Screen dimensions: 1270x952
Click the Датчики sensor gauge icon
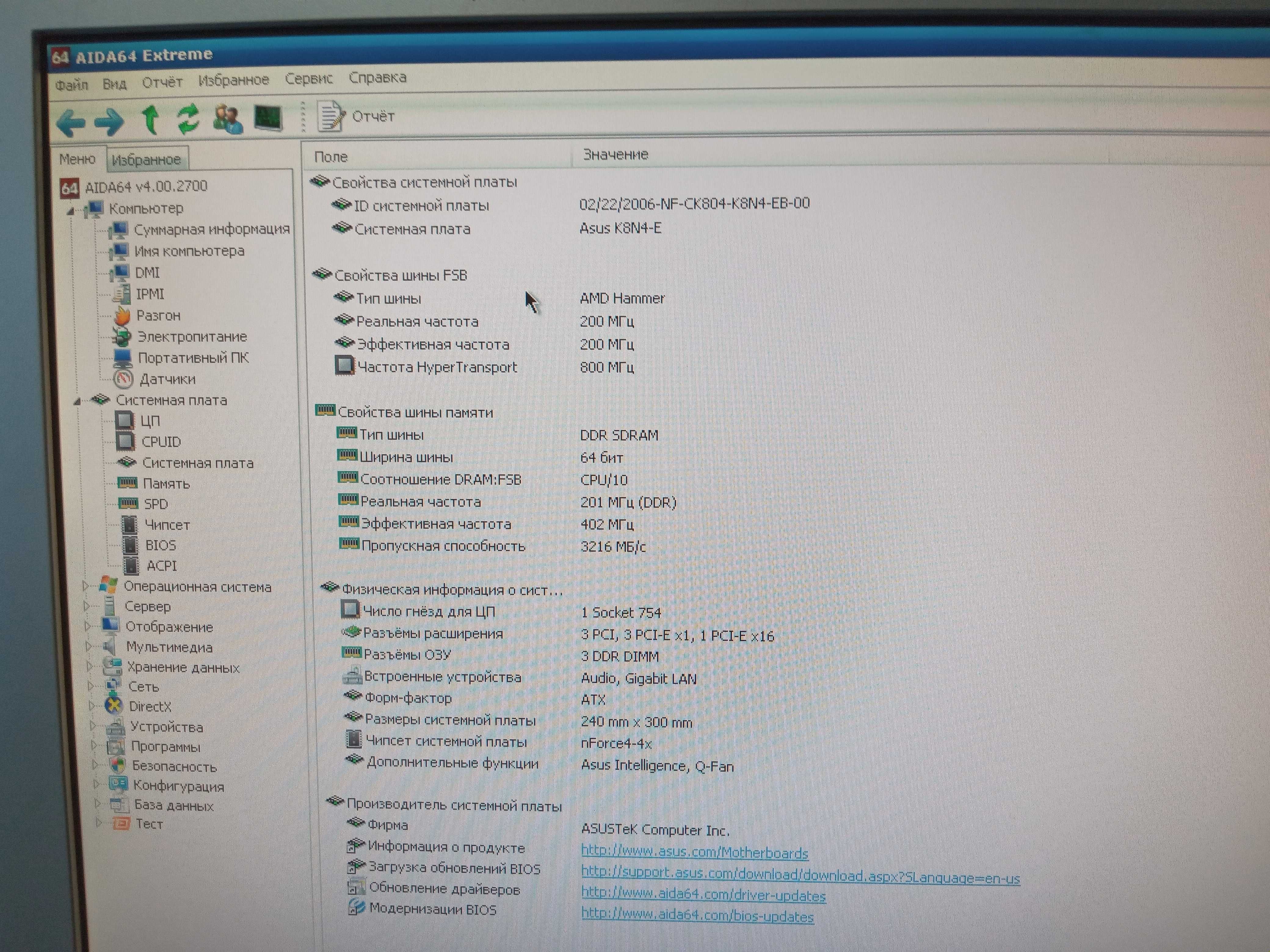tap(124, 379)
